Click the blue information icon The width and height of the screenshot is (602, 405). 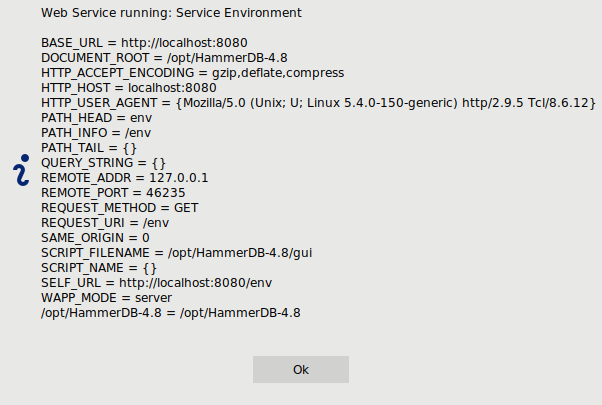tap(22, 170)
